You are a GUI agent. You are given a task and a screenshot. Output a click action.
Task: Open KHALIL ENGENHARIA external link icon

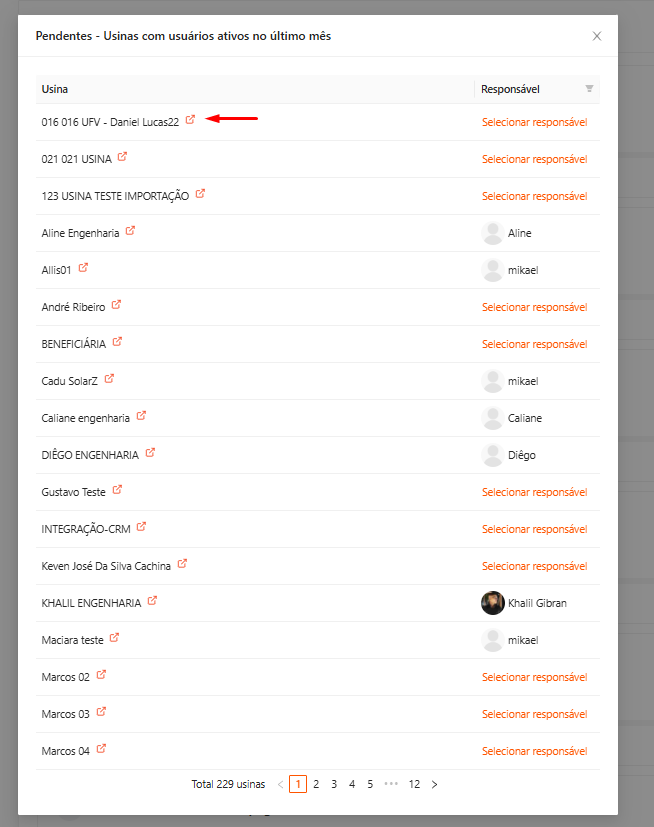pyautogui.click(x=152, y=601)
